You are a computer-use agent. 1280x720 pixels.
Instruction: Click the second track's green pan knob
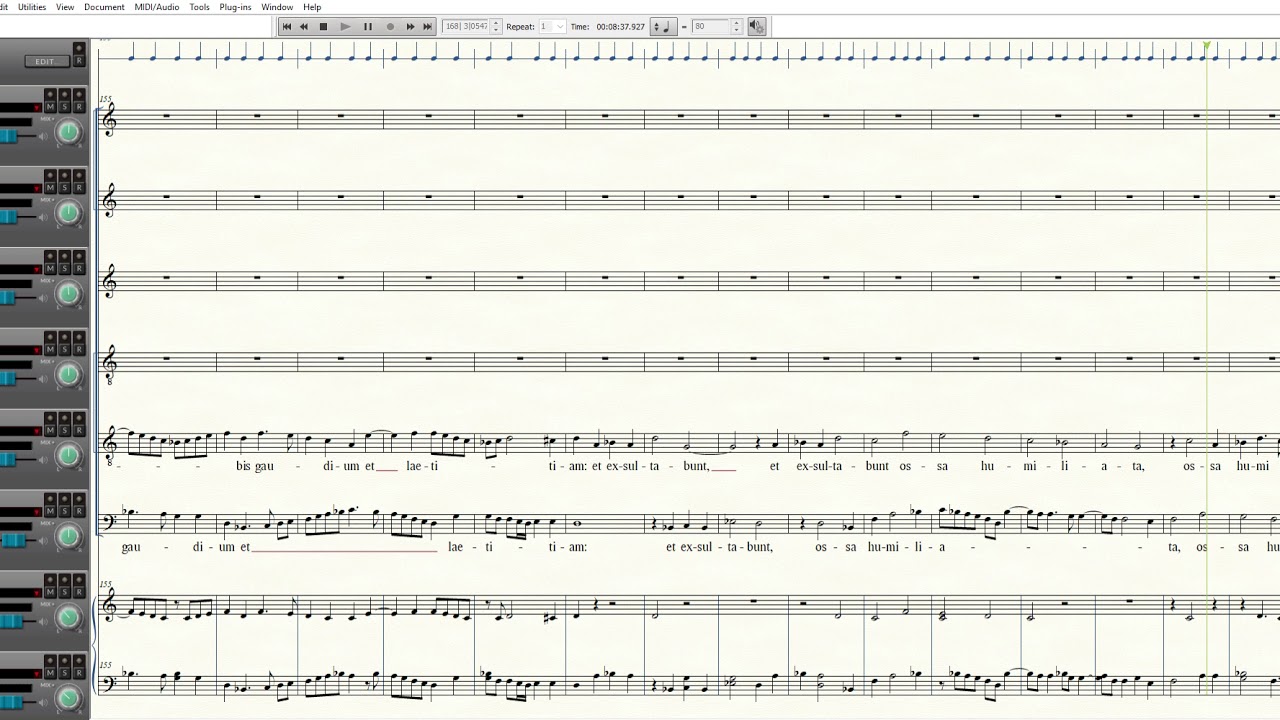68,212
